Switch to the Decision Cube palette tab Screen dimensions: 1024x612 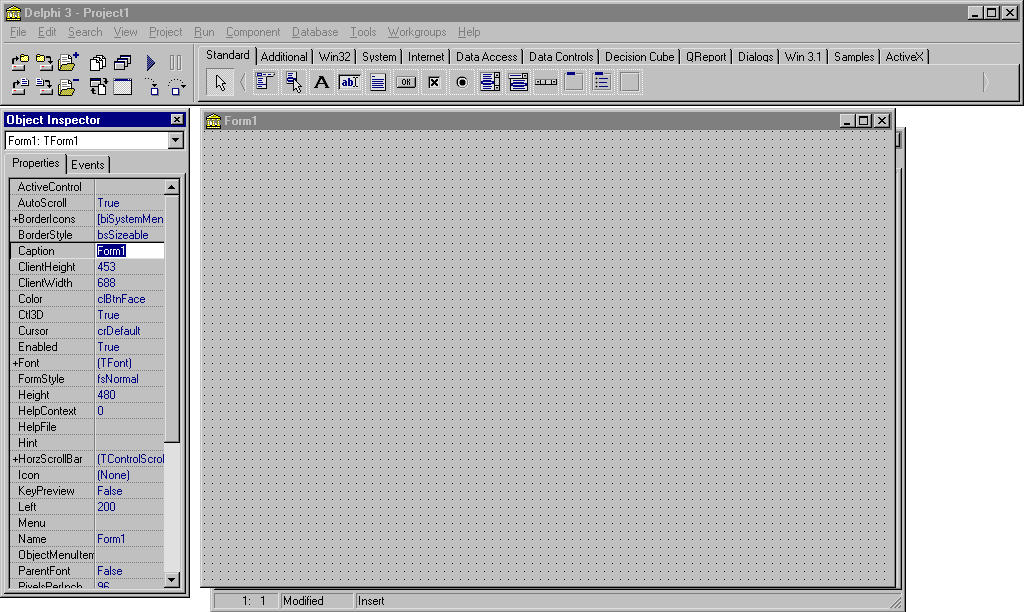tap(639, 57)
